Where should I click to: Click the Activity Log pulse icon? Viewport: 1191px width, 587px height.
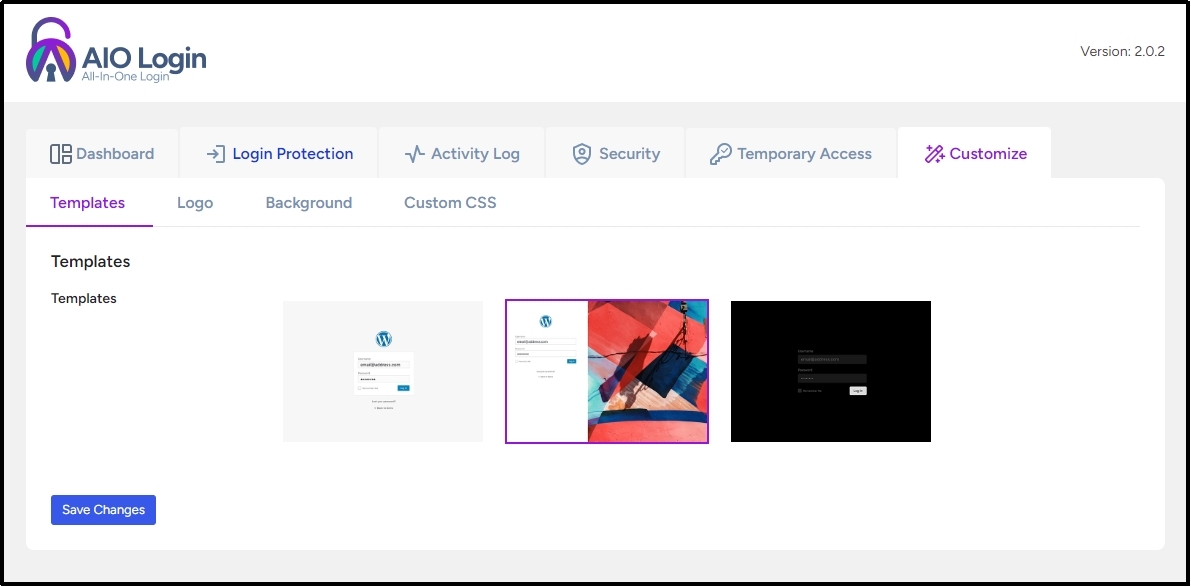413,153
